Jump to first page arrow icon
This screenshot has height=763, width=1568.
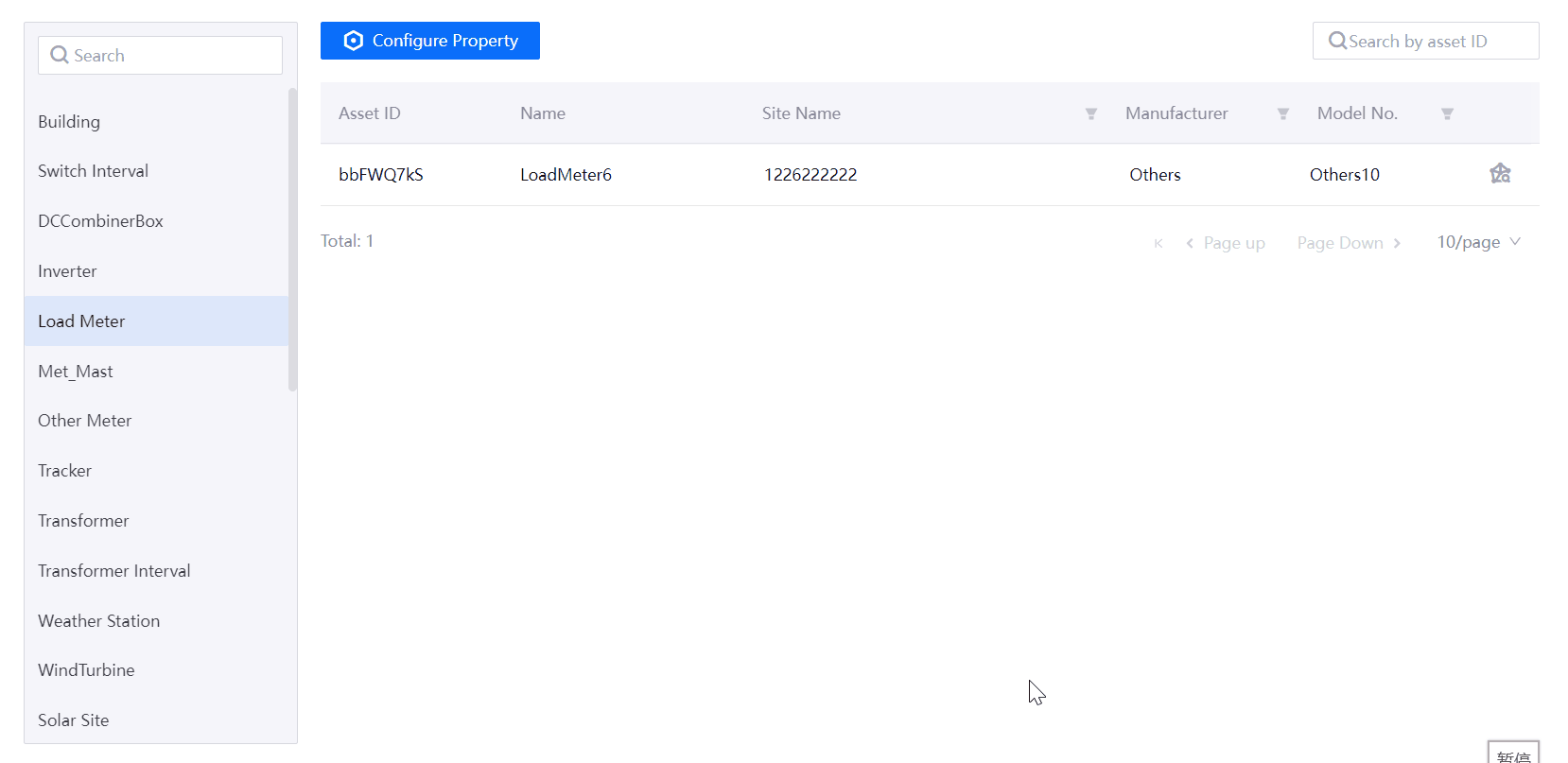point(1158,243)
